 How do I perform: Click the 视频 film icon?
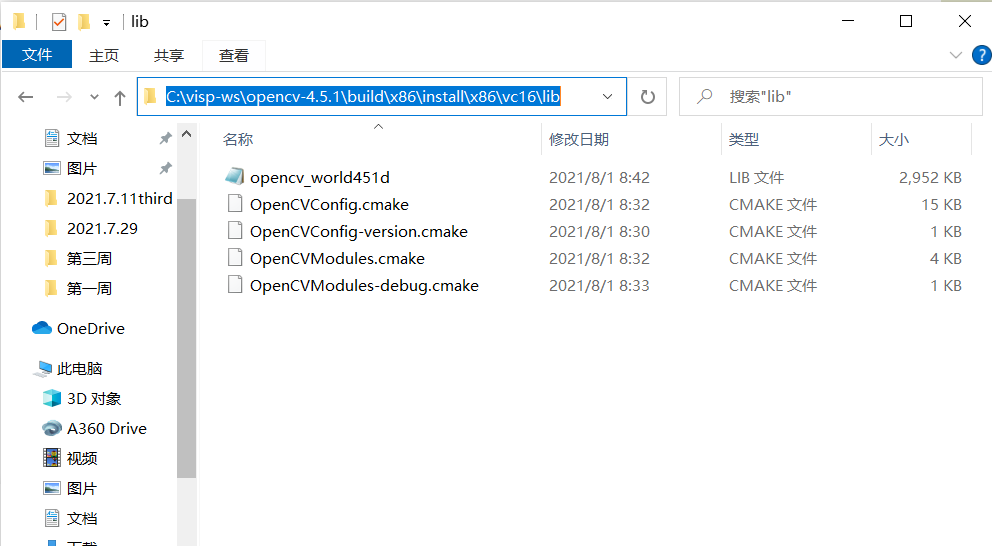tap(52, 457)
